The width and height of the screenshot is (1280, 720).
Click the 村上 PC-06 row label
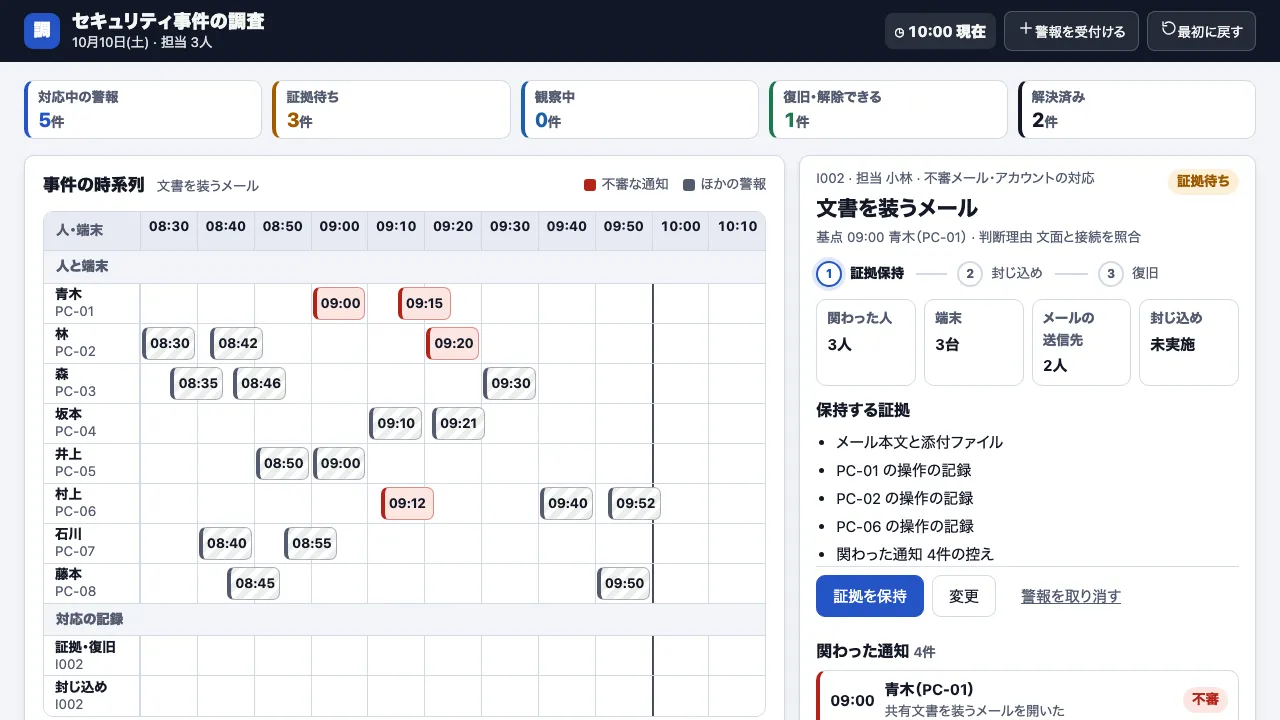92,503
